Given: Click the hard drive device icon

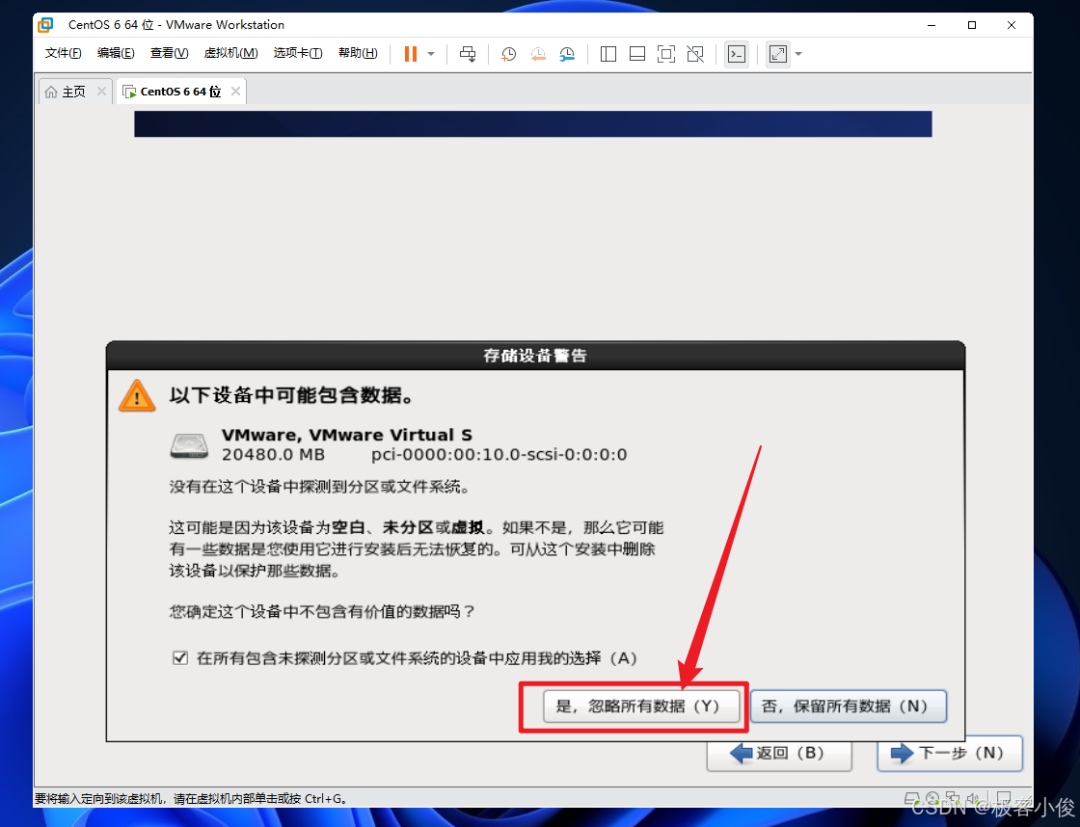Looking at the screenshot, I should 189,446.
